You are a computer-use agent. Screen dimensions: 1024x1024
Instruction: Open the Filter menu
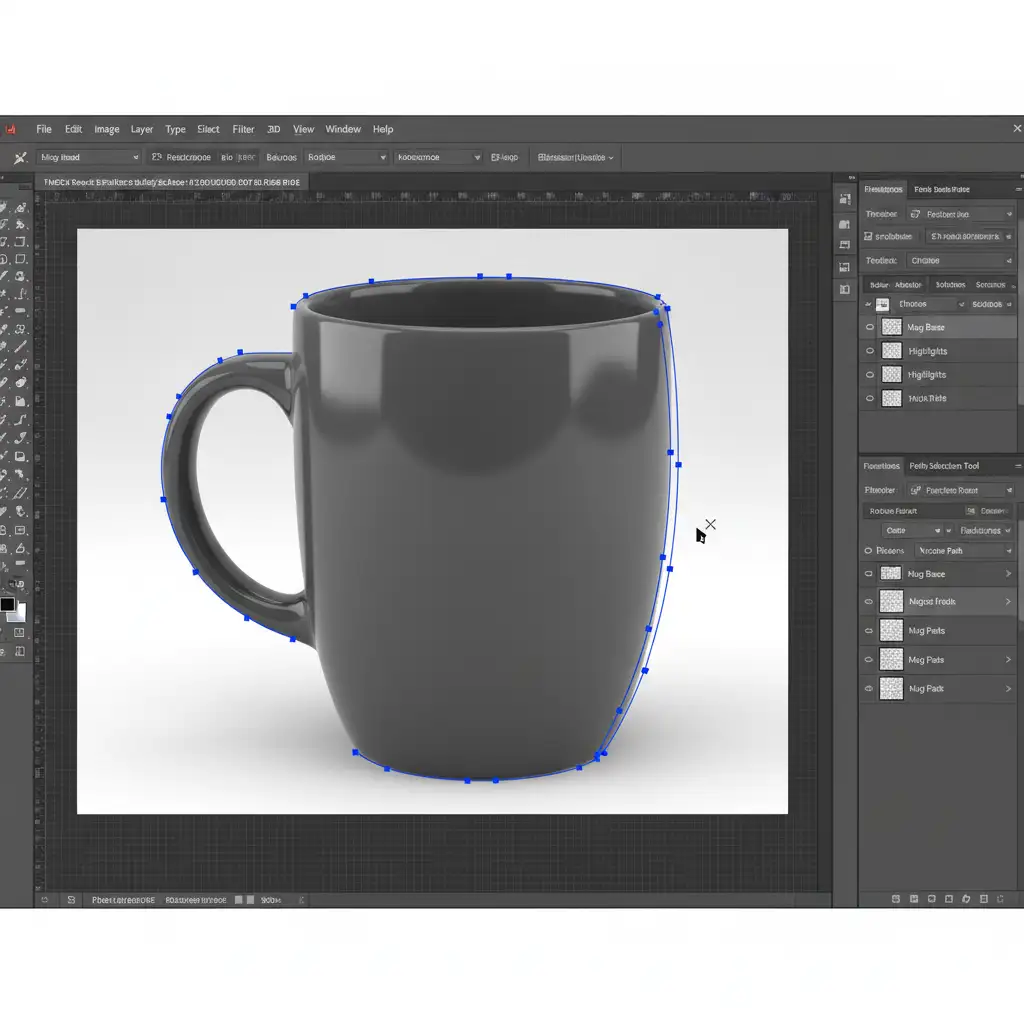[x=243, y=129]
